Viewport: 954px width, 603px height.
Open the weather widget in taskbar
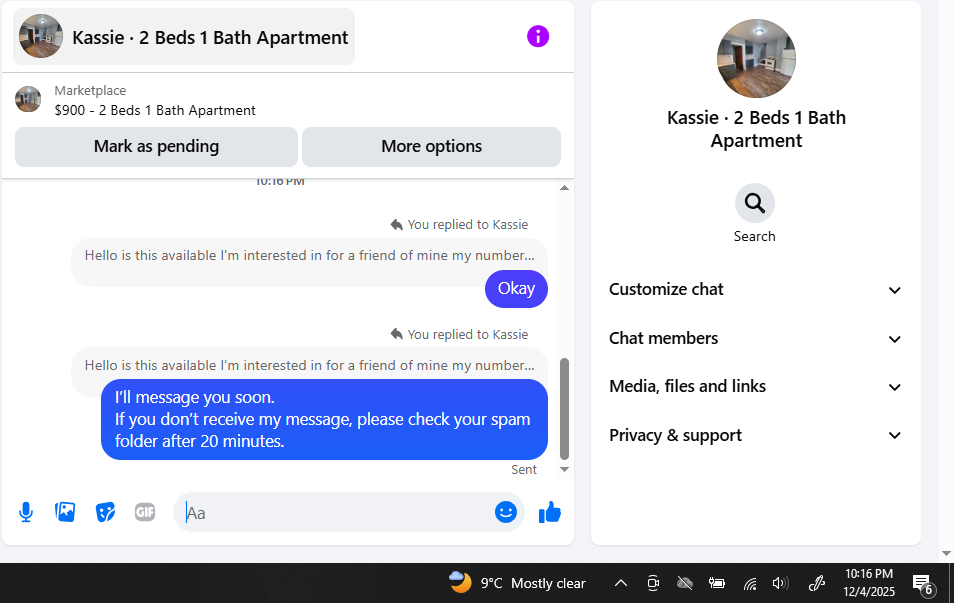click(517, 583)
